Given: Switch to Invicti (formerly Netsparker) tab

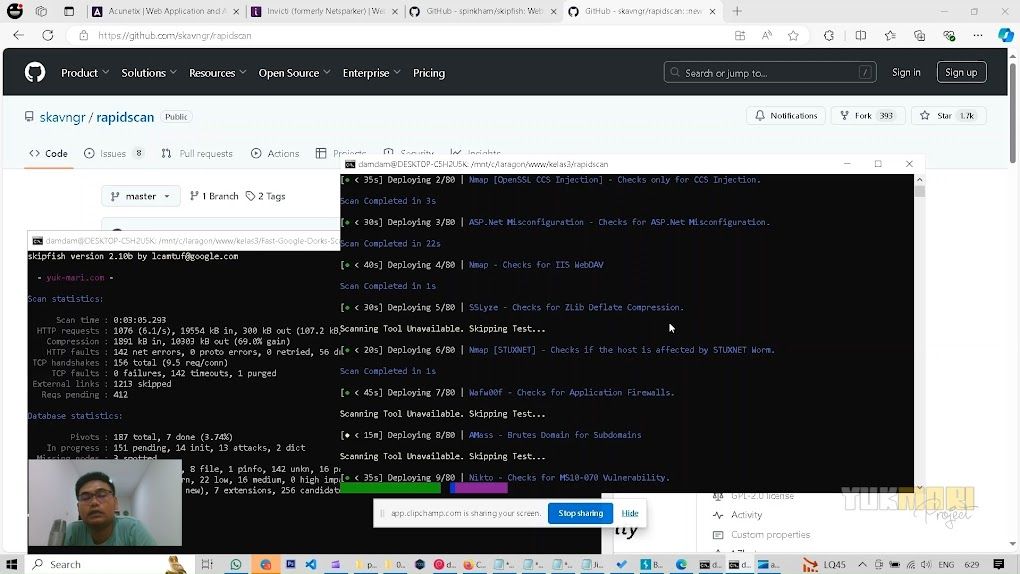Looking at the screenshot, I should [x=324, y=12].
